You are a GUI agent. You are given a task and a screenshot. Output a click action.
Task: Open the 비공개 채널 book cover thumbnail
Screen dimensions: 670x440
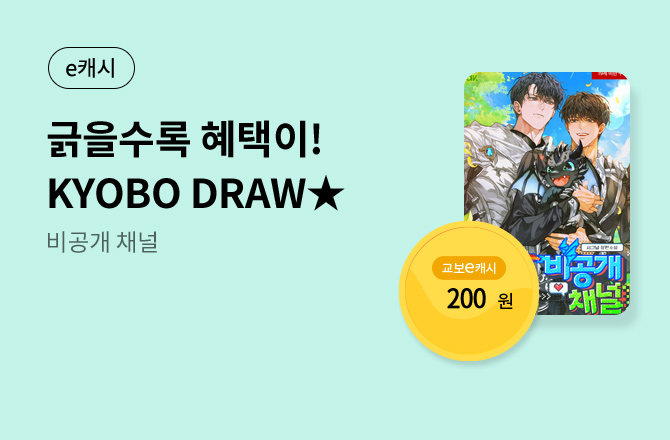point(547,193)
